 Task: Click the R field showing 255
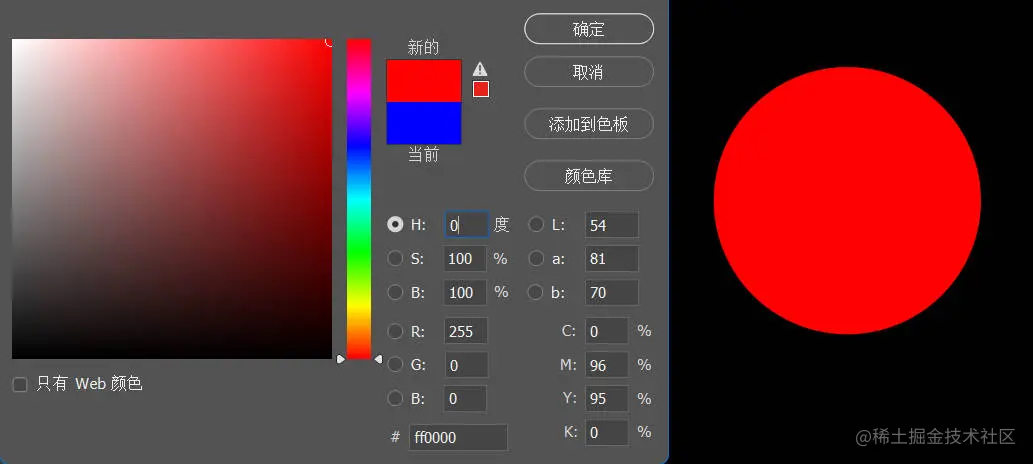466,331
